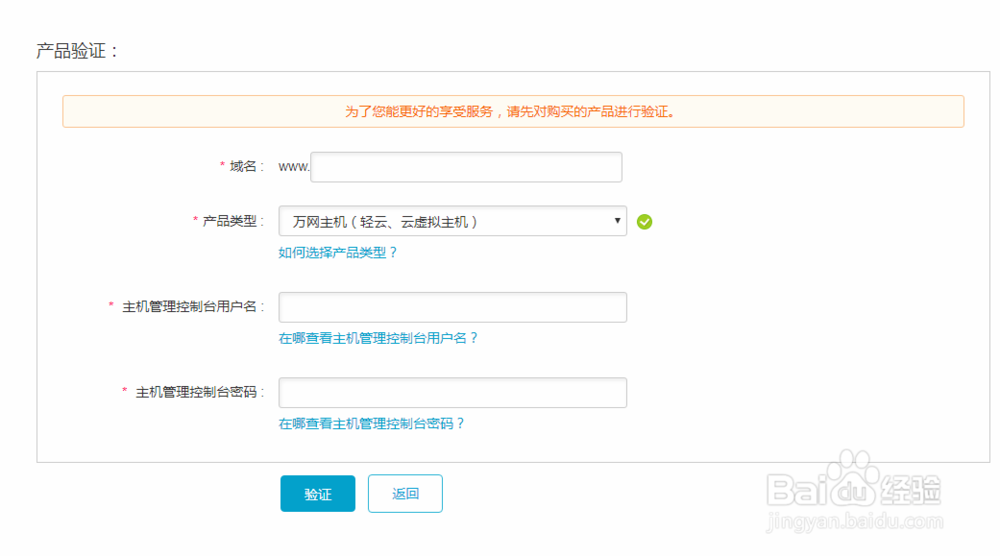Click the jingyan.baidu.com watermark text

pyautogui.click(x=855, y=521)
